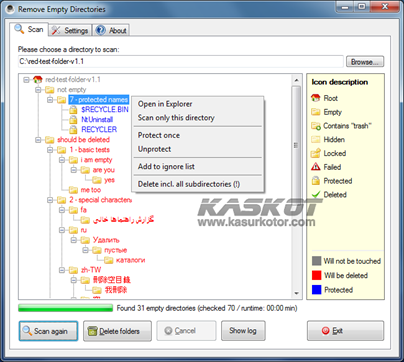Click the Contains "trash" folder icon in legend
Screen dimensions: 404x362
pos(316,126)
